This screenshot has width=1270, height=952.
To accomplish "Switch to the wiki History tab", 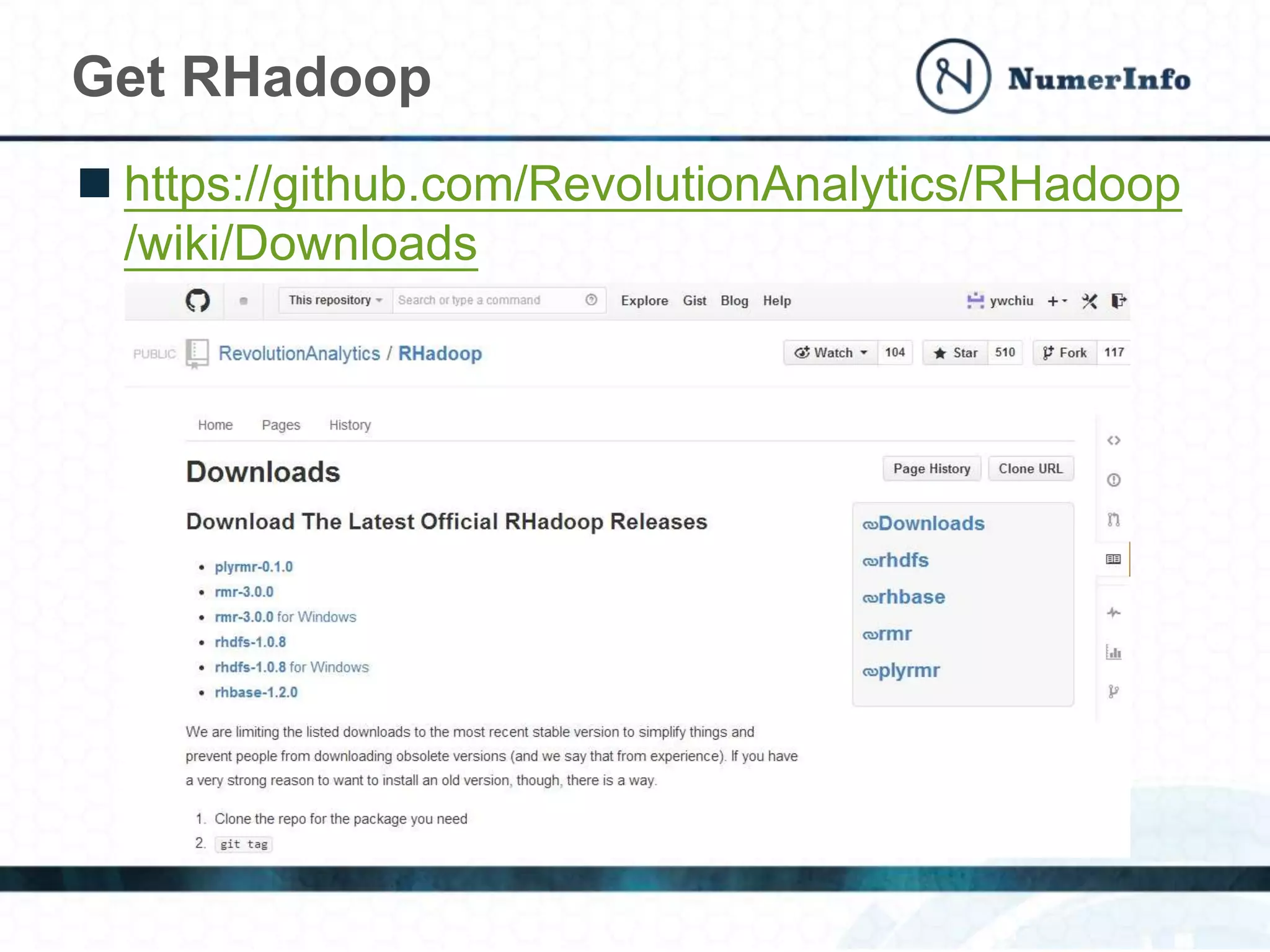I will pos(350,425).
